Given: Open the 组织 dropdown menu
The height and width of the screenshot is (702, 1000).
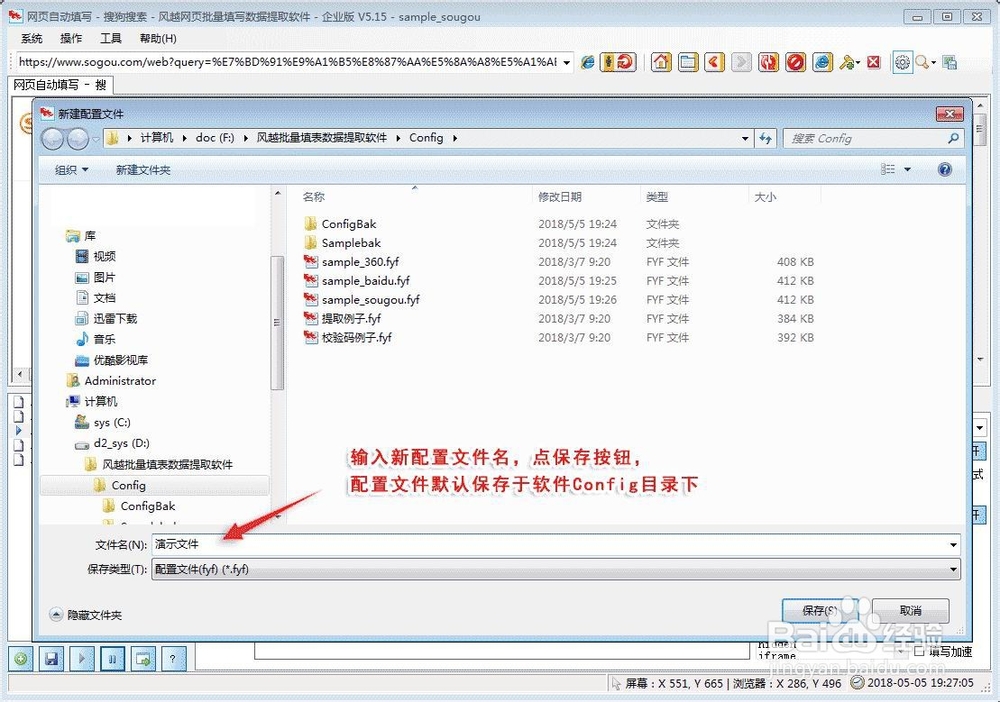Looking at the screenshot, I should [x=71, y=170].
